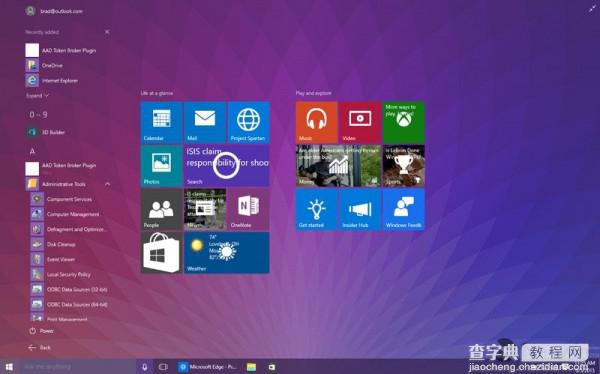
Task: Open the Store icon on the taskbar
Action: (271, 367)
